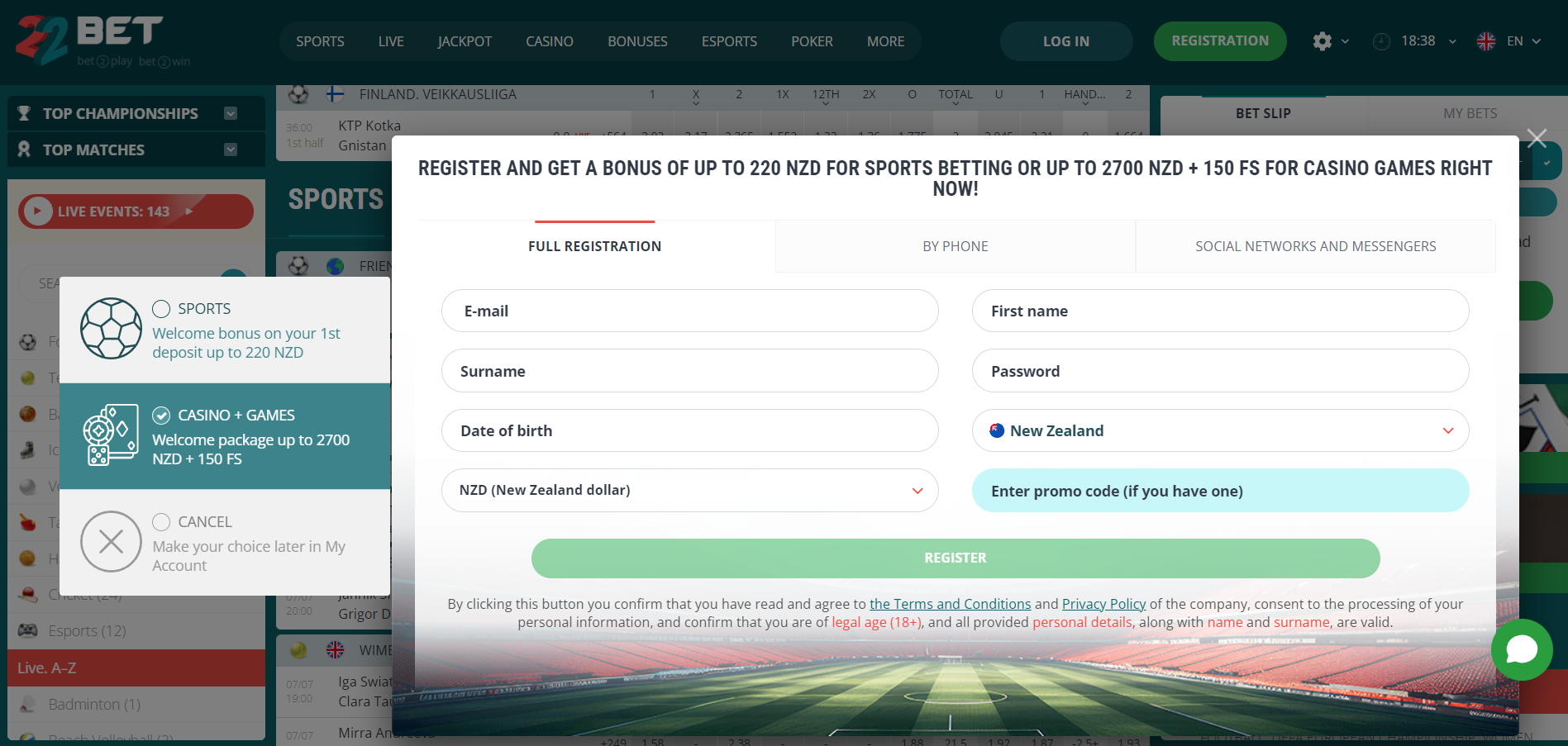Select the Casino + Games radio option
Viewport: 1568px width, 746px height.
[x=161, y=416]
